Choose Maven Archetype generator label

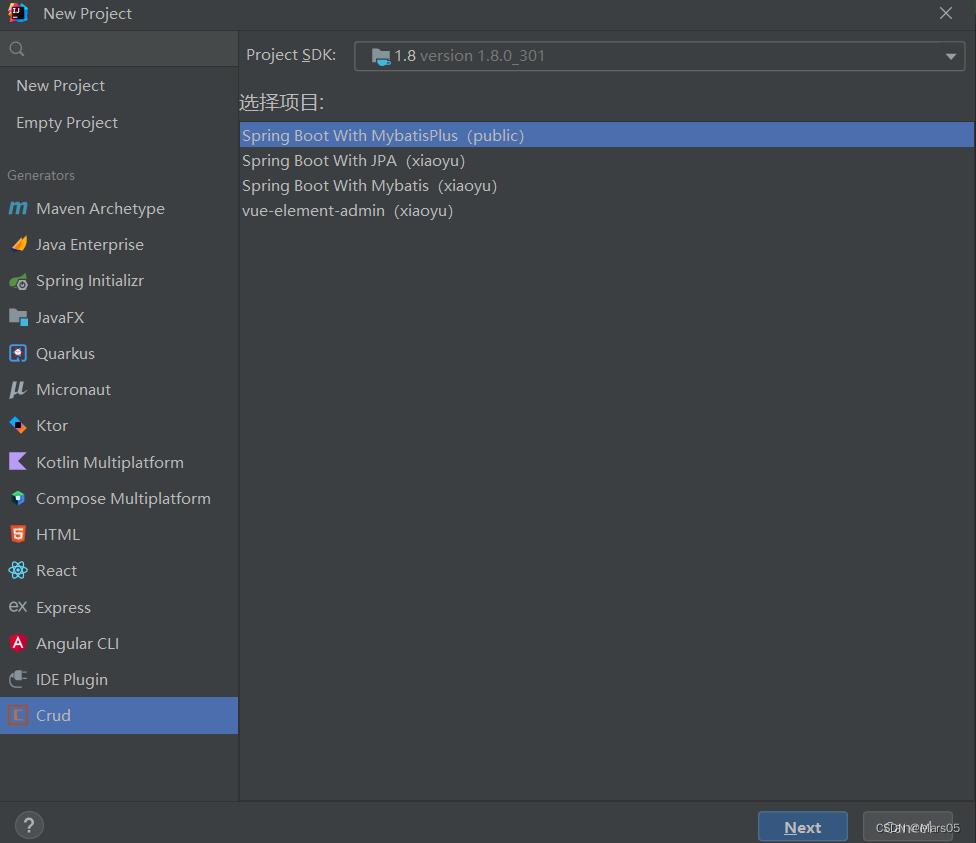point(100,209)
